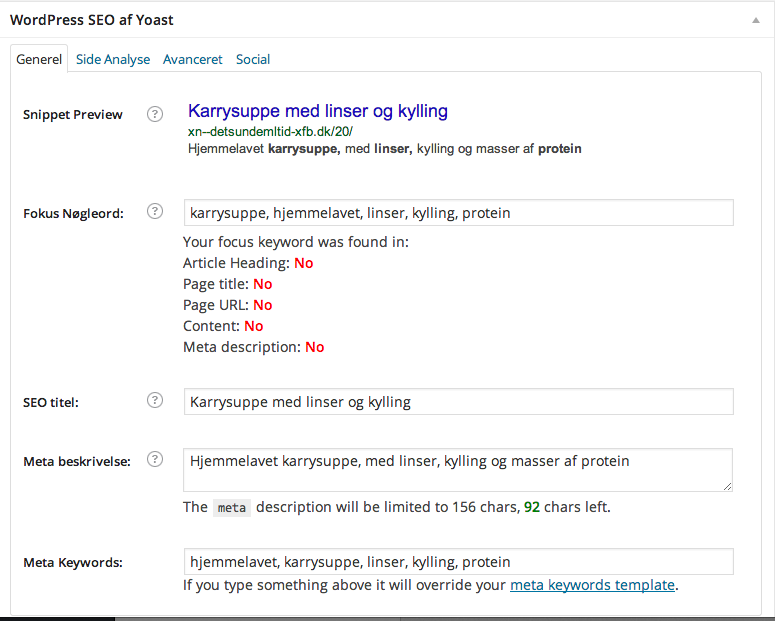Click the Meta beskrivelse textarea resize handle
This screenshot has height=621, width=775.
(727, 487)
